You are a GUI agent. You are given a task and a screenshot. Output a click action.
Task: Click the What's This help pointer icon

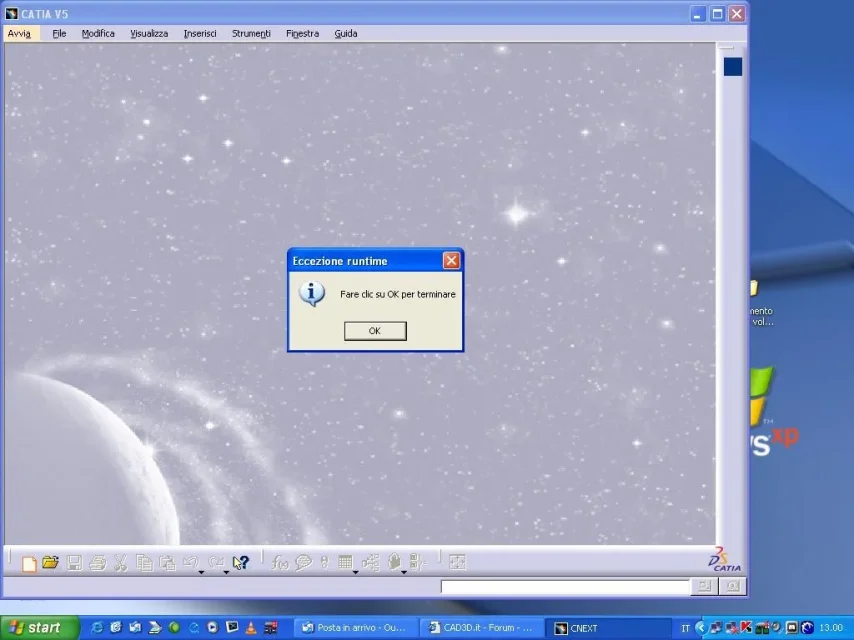(x=240, y=563)
